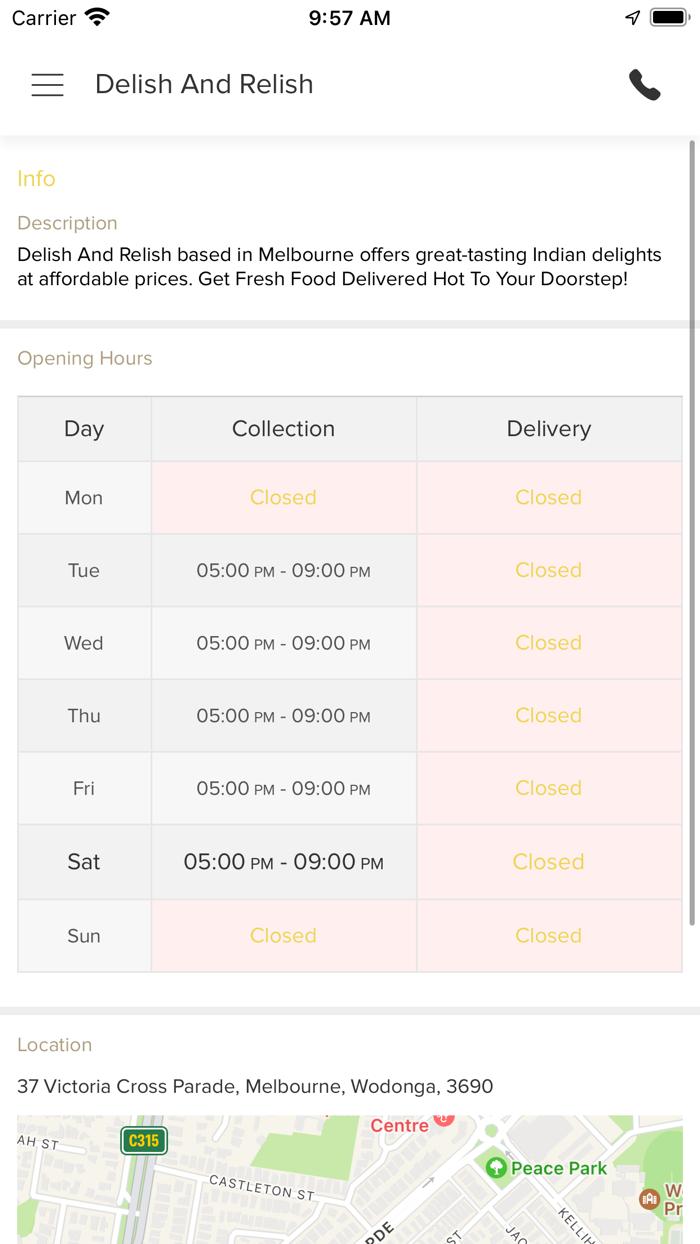The width and height of the screenshot is (700, 1244).
Task: Click the Delivery column header
Action: 549,429
